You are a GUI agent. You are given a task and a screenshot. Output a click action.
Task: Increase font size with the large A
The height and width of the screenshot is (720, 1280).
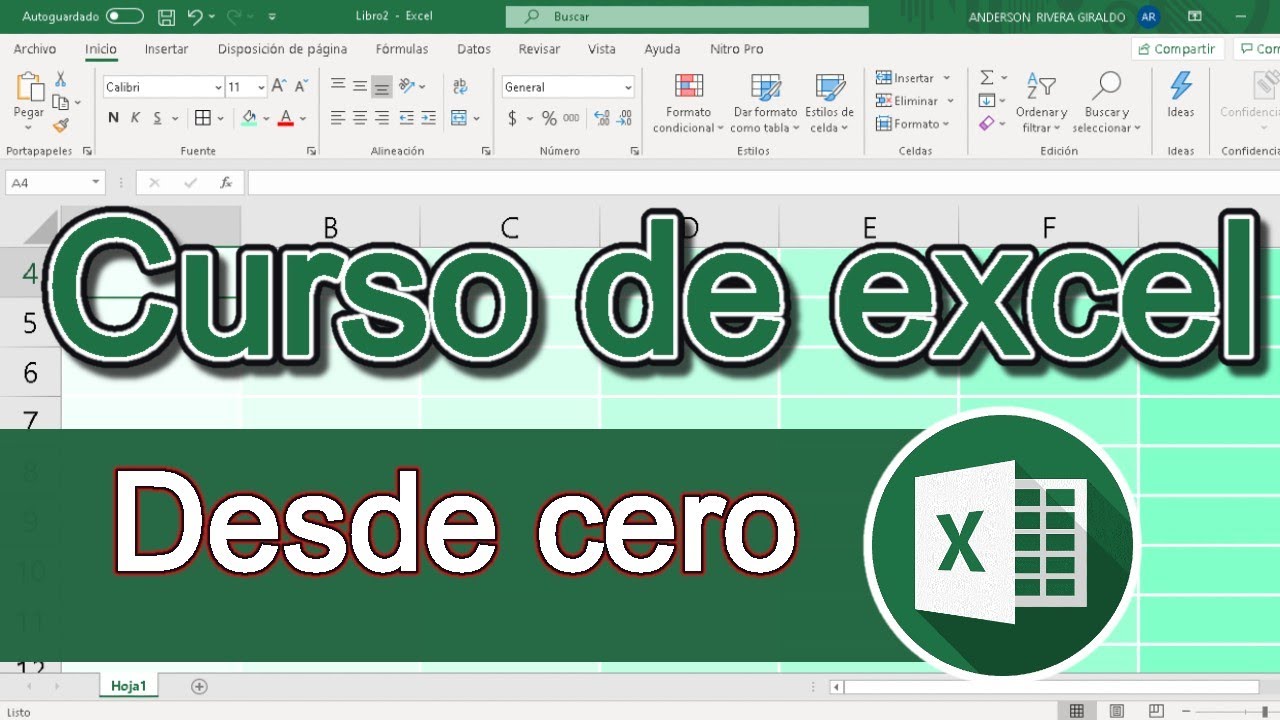[x=279, y=87]
